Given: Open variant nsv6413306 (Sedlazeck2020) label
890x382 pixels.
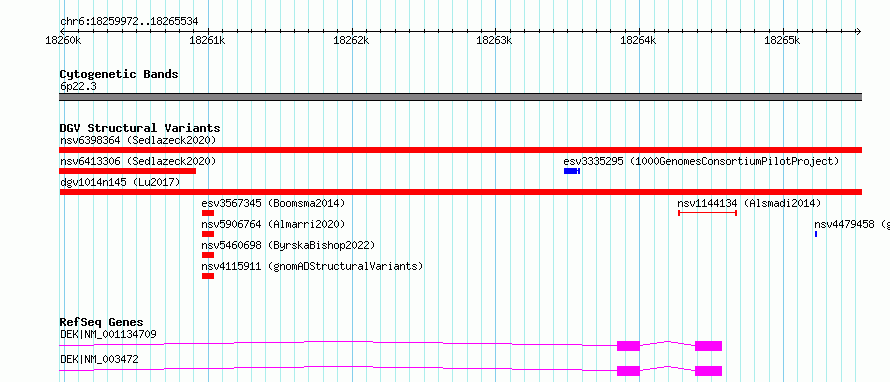Looking at the screenshot, I should pyautogui.click(x=138, y=162).
